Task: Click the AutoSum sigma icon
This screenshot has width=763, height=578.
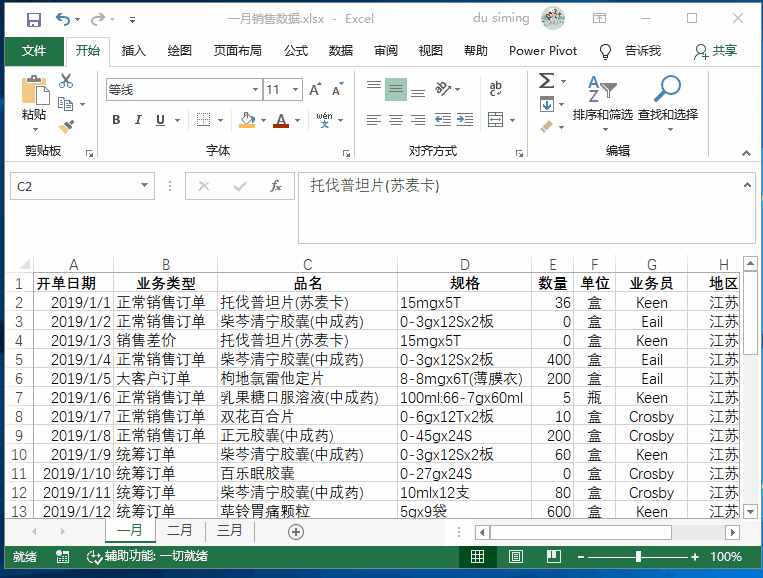Action: coord(546,81)
